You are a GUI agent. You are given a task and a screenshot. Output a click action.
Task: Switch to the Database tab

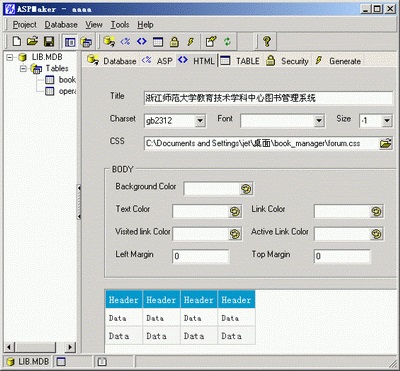[112, 61]
